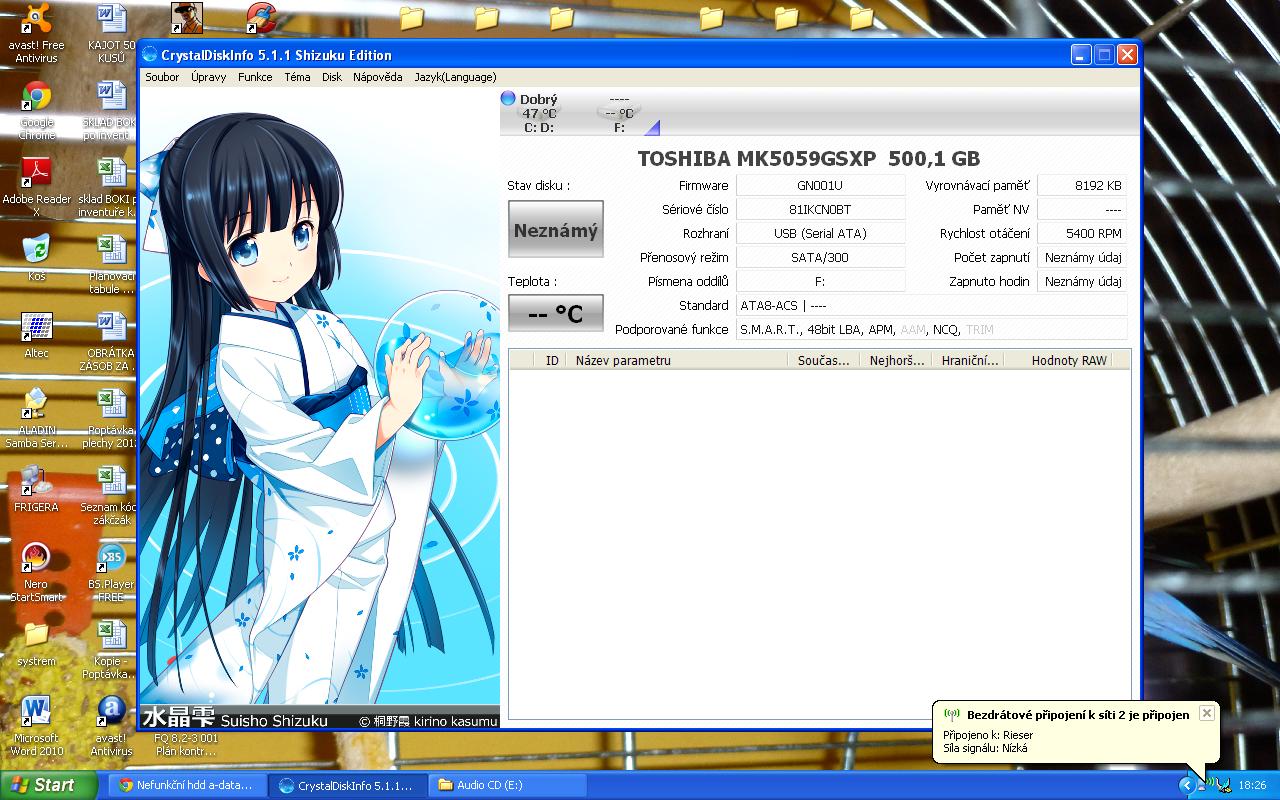Open BS.Player FREE shortcut
Image resolution: width=1280 pixels, height=800 pixels.
(111, 572)
